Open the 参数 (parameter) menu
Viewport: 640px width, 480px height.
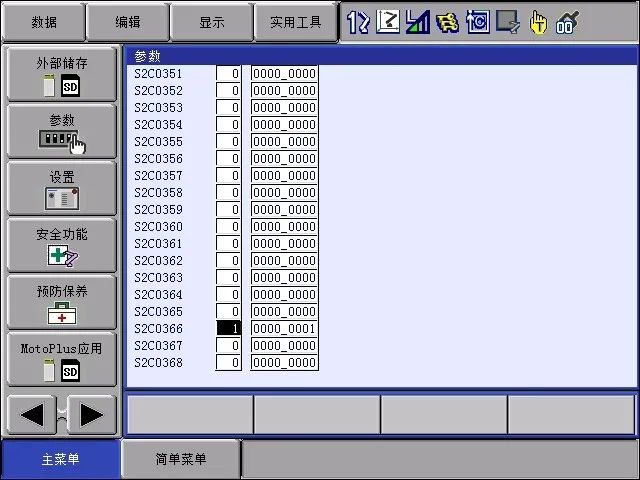tap(62, 131)
